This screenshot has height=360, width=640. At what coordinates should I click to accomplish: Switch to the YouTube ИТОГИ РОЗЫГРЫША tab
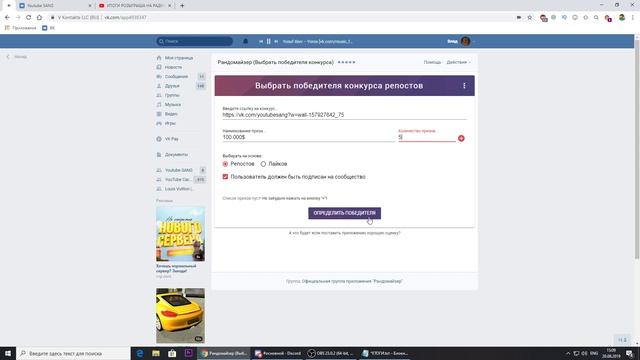(135, 6)
